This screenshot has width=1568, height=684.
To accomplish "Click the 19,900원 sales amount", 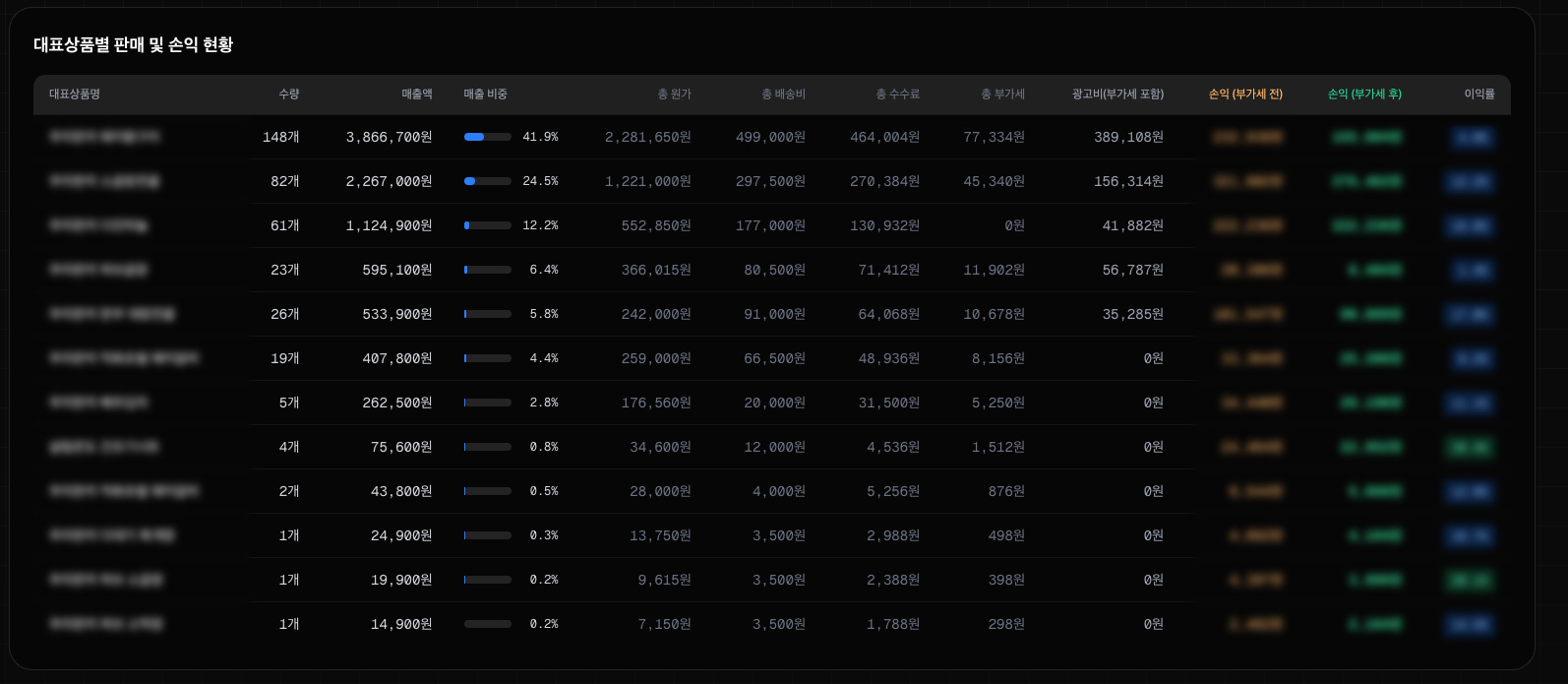I will (401, 580).
